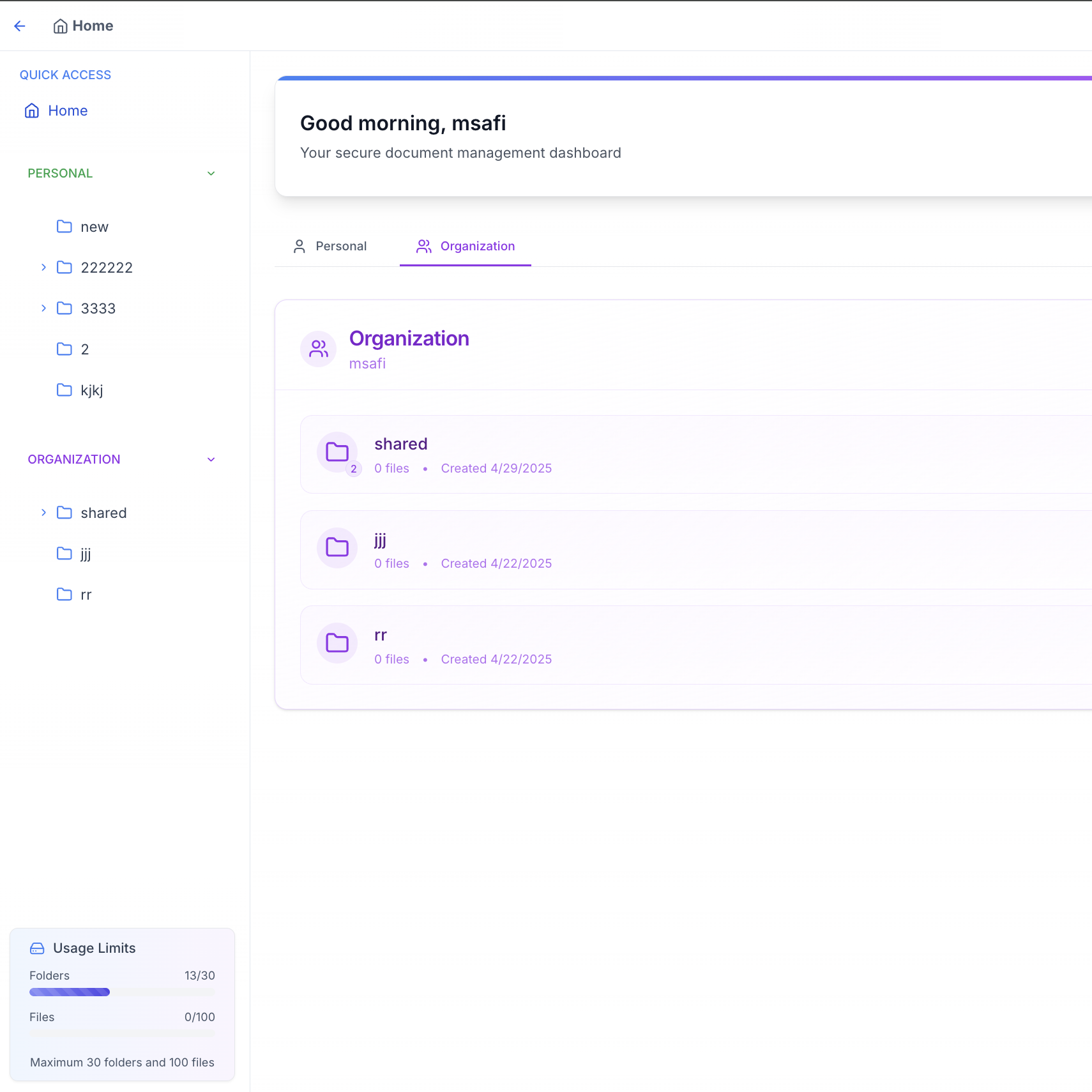The height and width of the screenshot is (1092, 1092).
Task: Click the back arrow icon
Action: [x=20, y=26]
